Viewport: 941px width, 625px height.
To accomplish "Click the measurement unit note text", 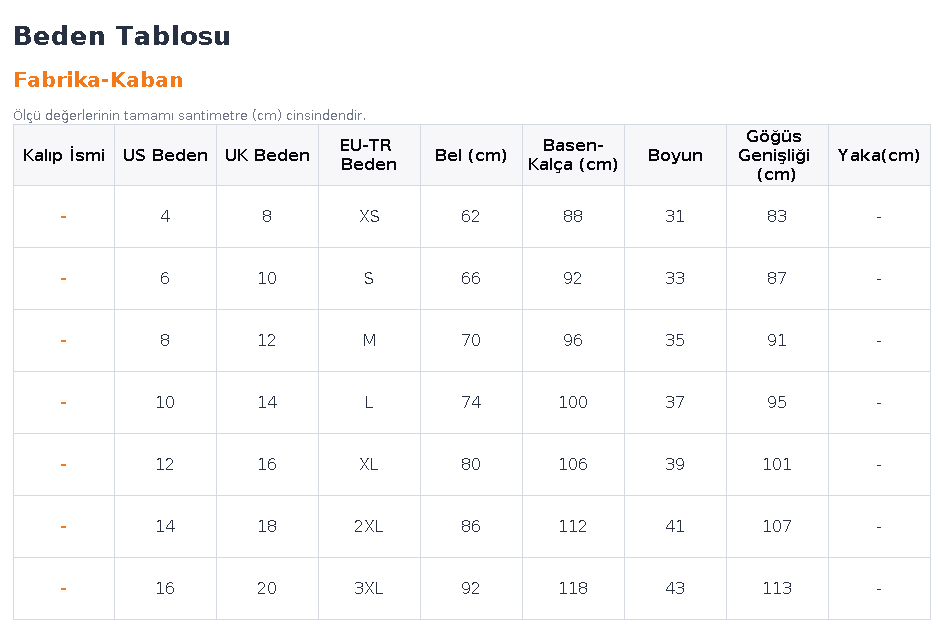I will click(190, 115).
